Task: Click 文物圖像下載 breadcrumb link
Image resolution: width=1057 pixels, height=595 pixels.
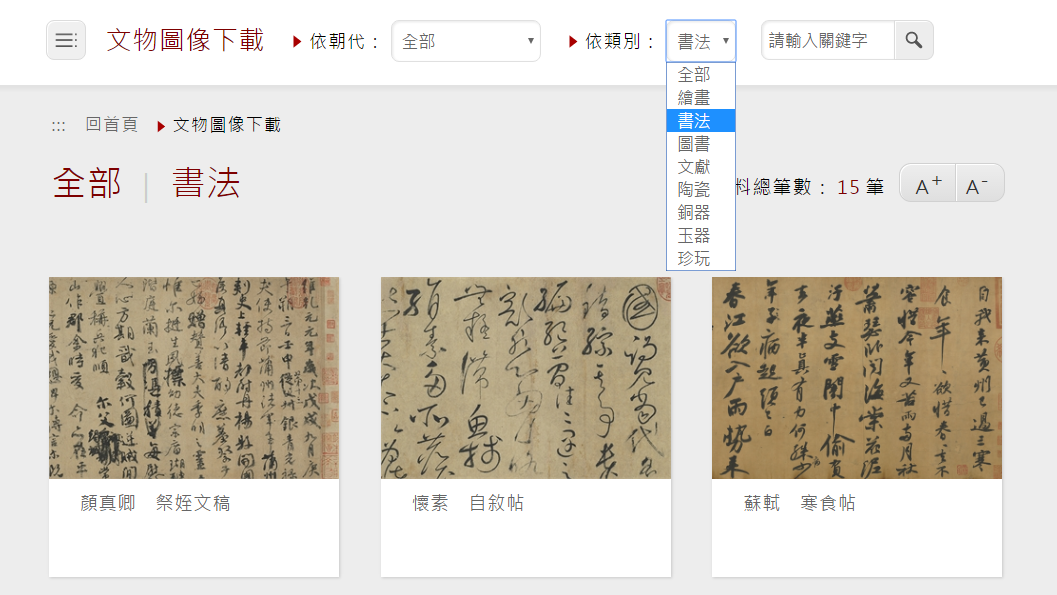Action: [x=226, y=125]
